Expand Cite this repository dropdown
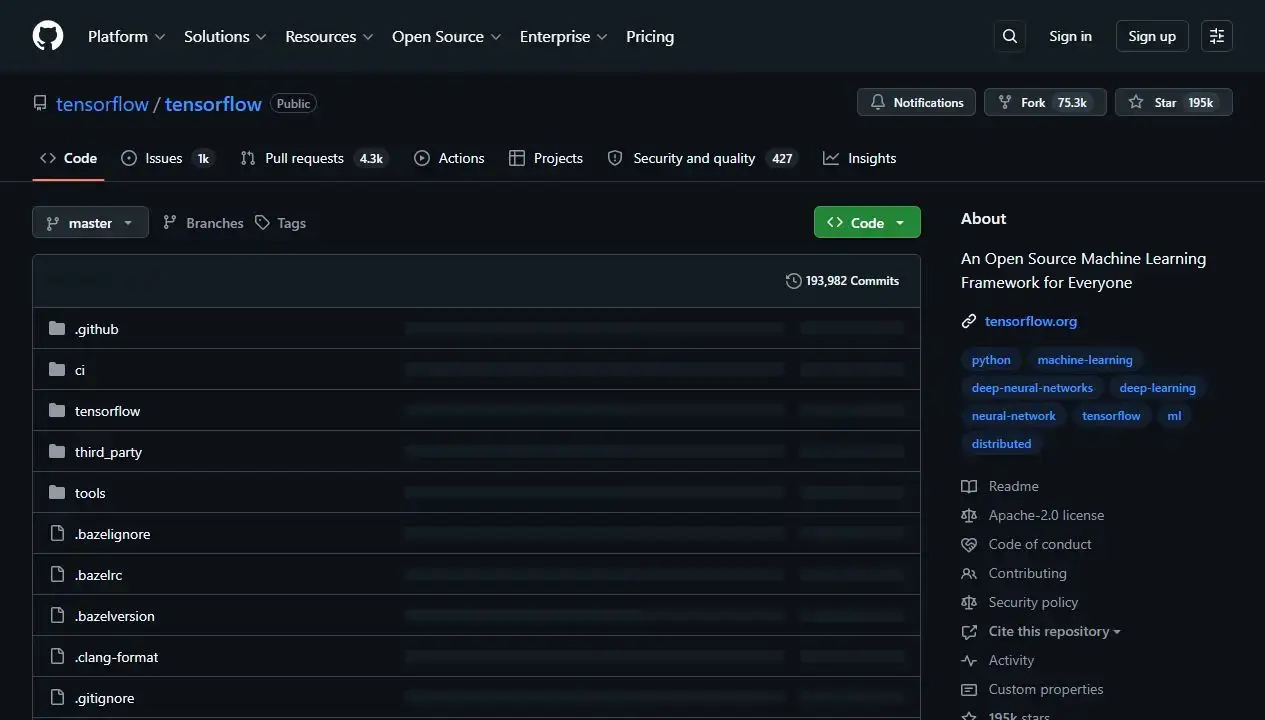The image size is (1265, 720). coord(1054,631)
